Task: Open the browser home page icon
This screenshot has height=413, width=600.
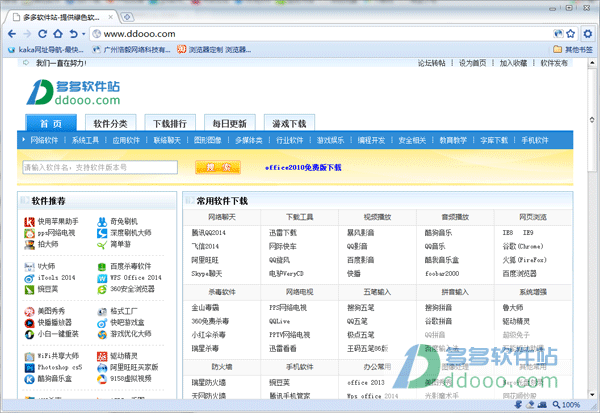Action: (58, 34)
